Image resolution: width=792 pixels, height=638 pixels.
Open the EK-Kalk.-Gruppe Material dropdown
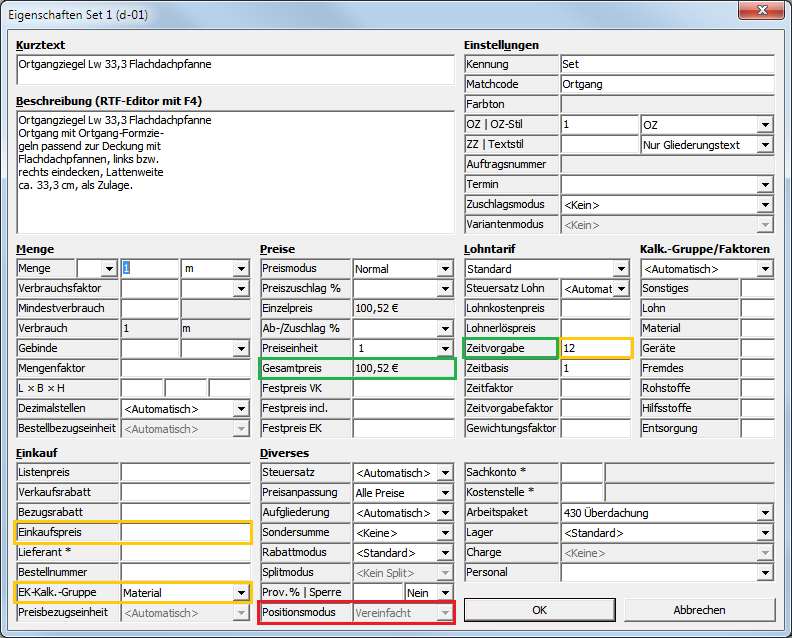(240, 593)
